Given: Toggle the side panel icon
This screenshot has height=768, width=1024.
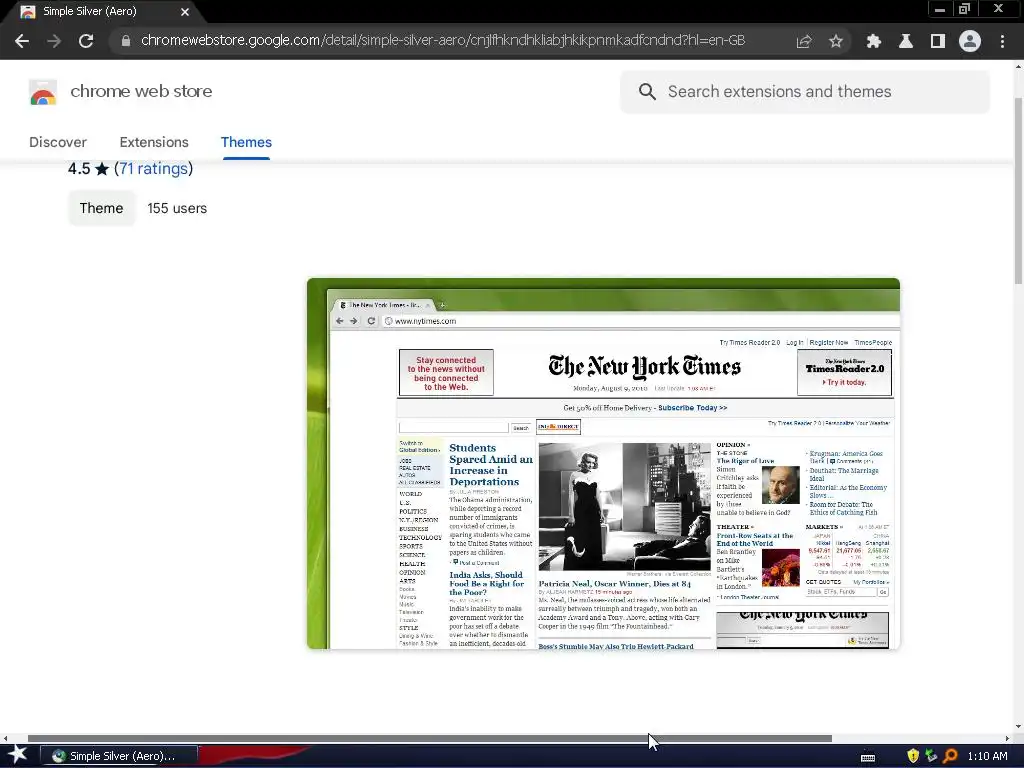Looking at the screenshot, I should (938, 41).
